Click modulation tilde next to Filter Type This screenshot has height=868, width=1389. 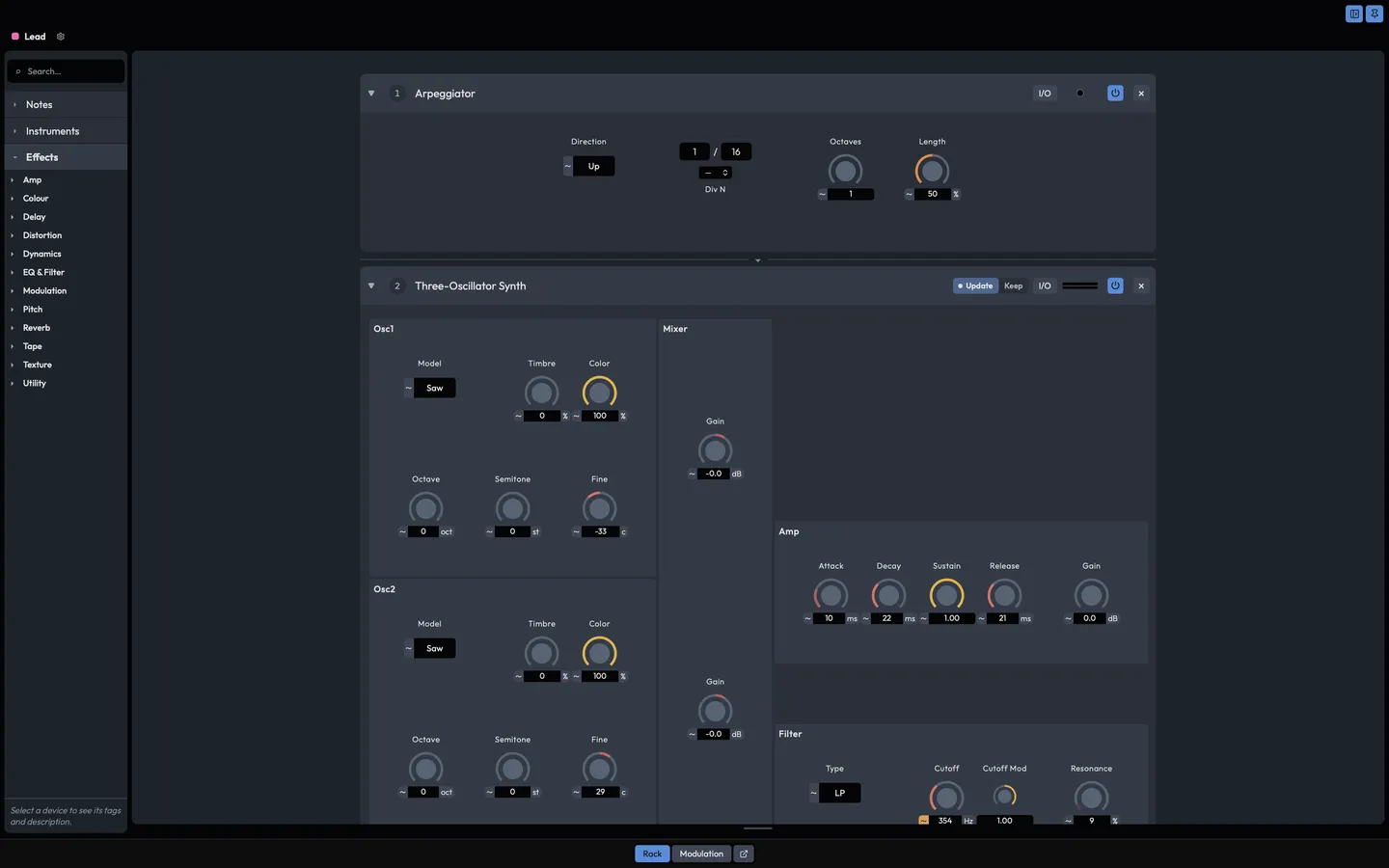[x=813, y=793]
